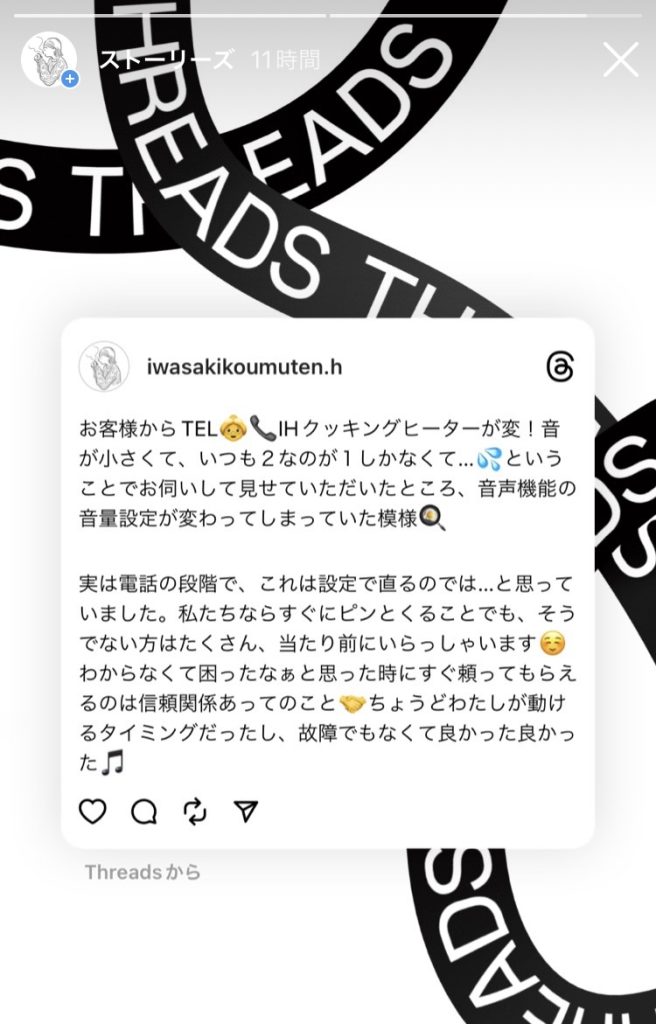Tap the ストーリーズ label
This screenshot has height=1024, width=656.
[166, 60]
